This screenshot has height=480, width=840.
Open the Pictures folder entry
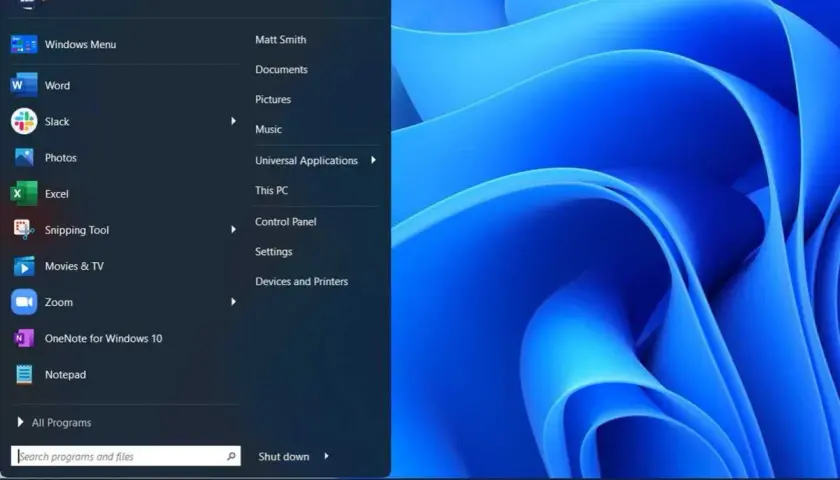pos(273,100)
